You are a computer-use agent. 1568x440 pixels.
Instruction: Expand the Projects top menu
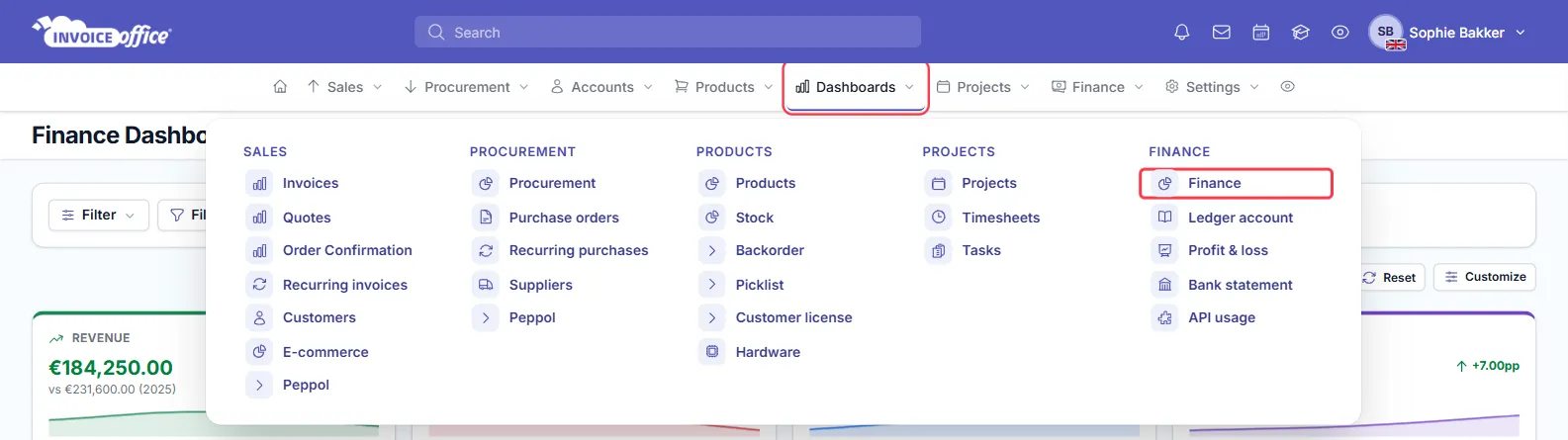(x=983, y=87)
